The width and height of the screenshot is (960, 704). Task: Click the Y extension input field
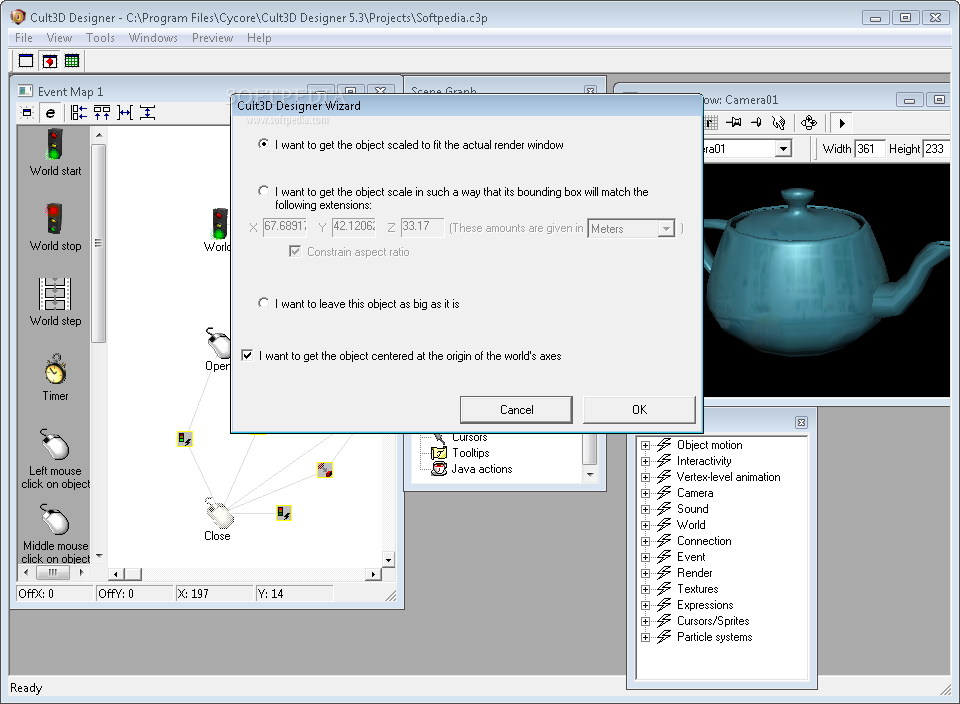354,227
